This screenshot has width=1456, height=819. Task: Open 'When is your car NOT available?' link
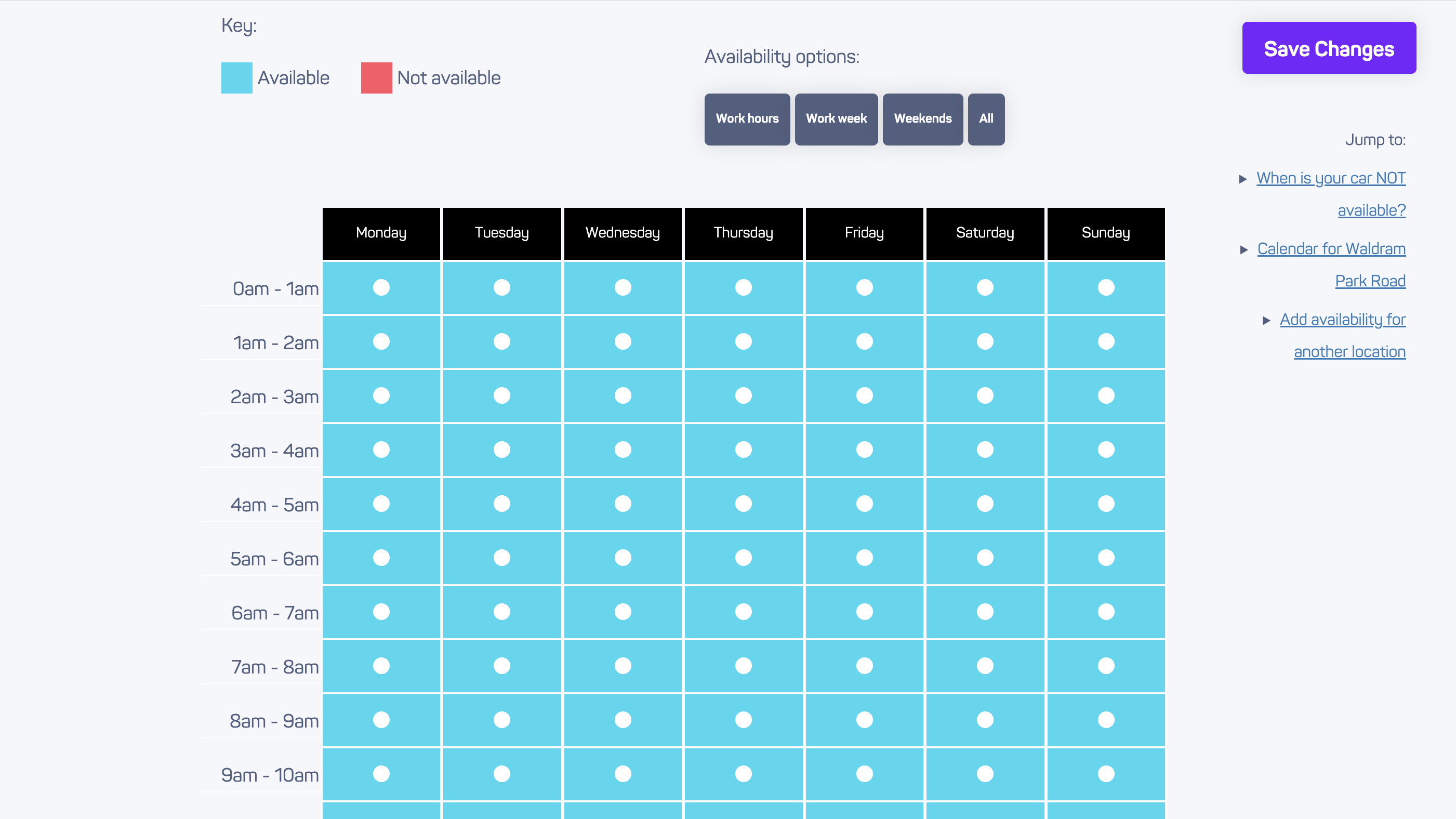pos(1331,194)
